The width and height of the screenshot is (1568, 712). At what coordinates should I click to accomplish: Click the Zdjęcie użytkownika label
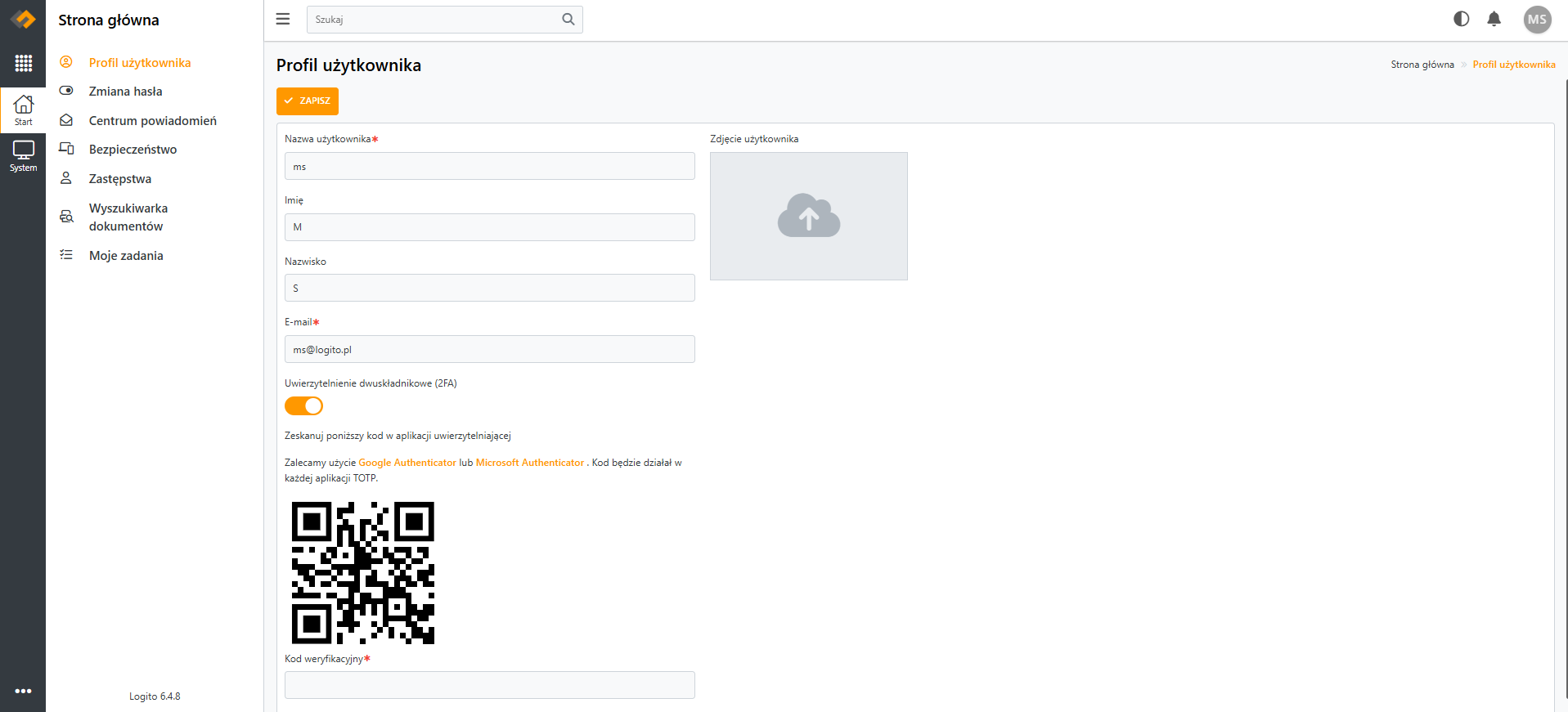click(754, 139)
